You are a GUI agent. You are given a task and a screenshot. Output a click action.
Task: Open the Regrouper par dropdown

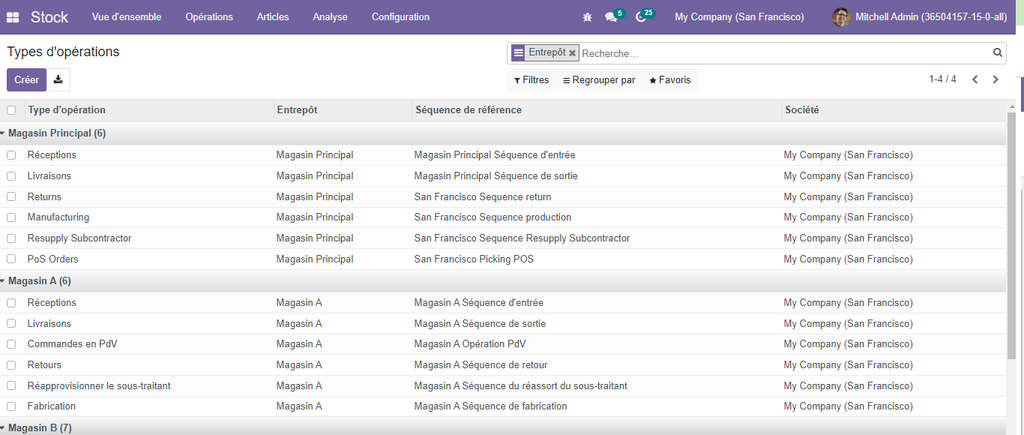tap(598, 80)
